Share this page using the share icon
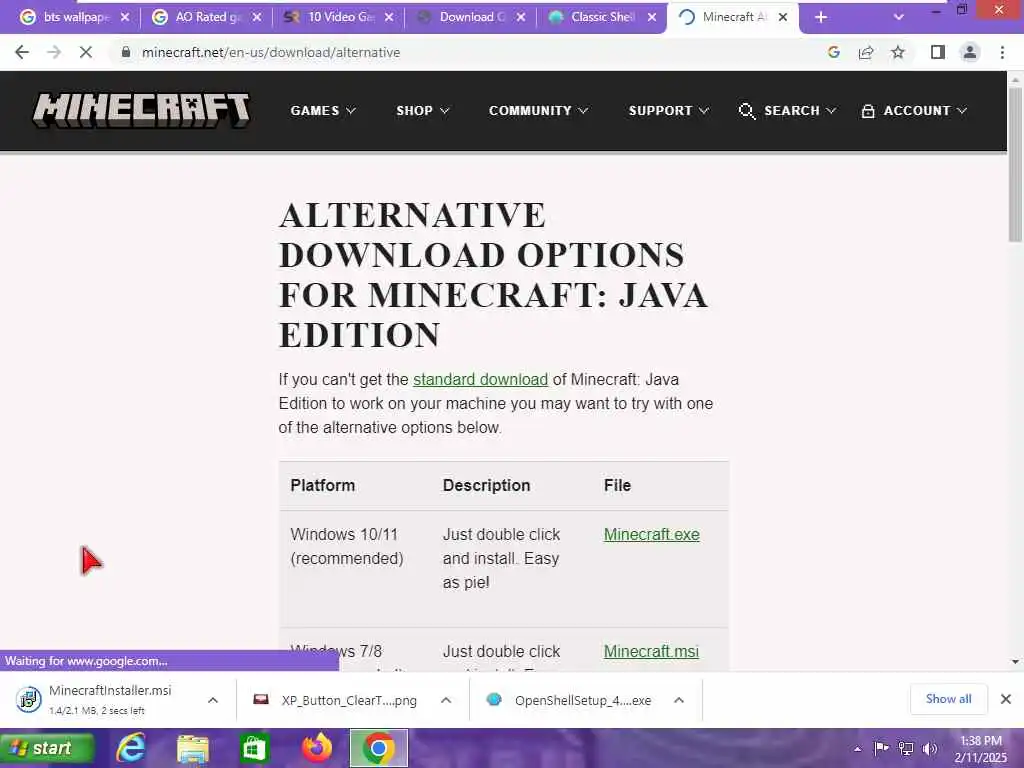 pos(866,52)
